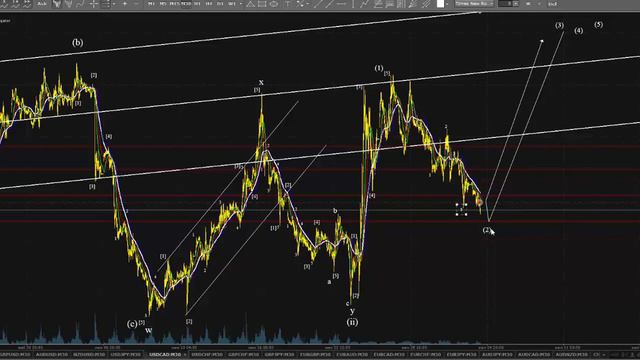Select the rectangle shape drawing tool

pos(262,4)
